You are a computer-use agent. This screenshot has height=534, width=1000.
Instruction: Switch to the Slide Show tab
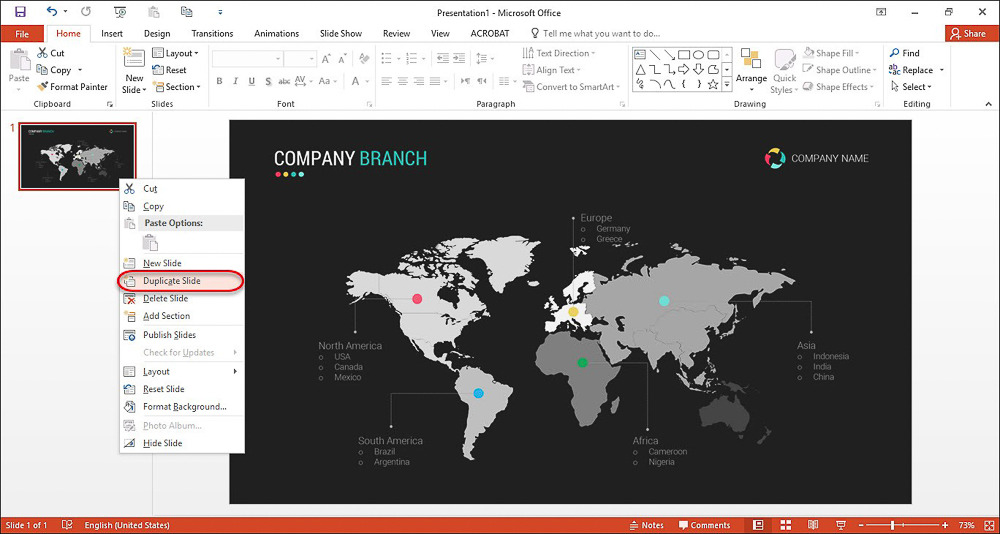point(341,34)
